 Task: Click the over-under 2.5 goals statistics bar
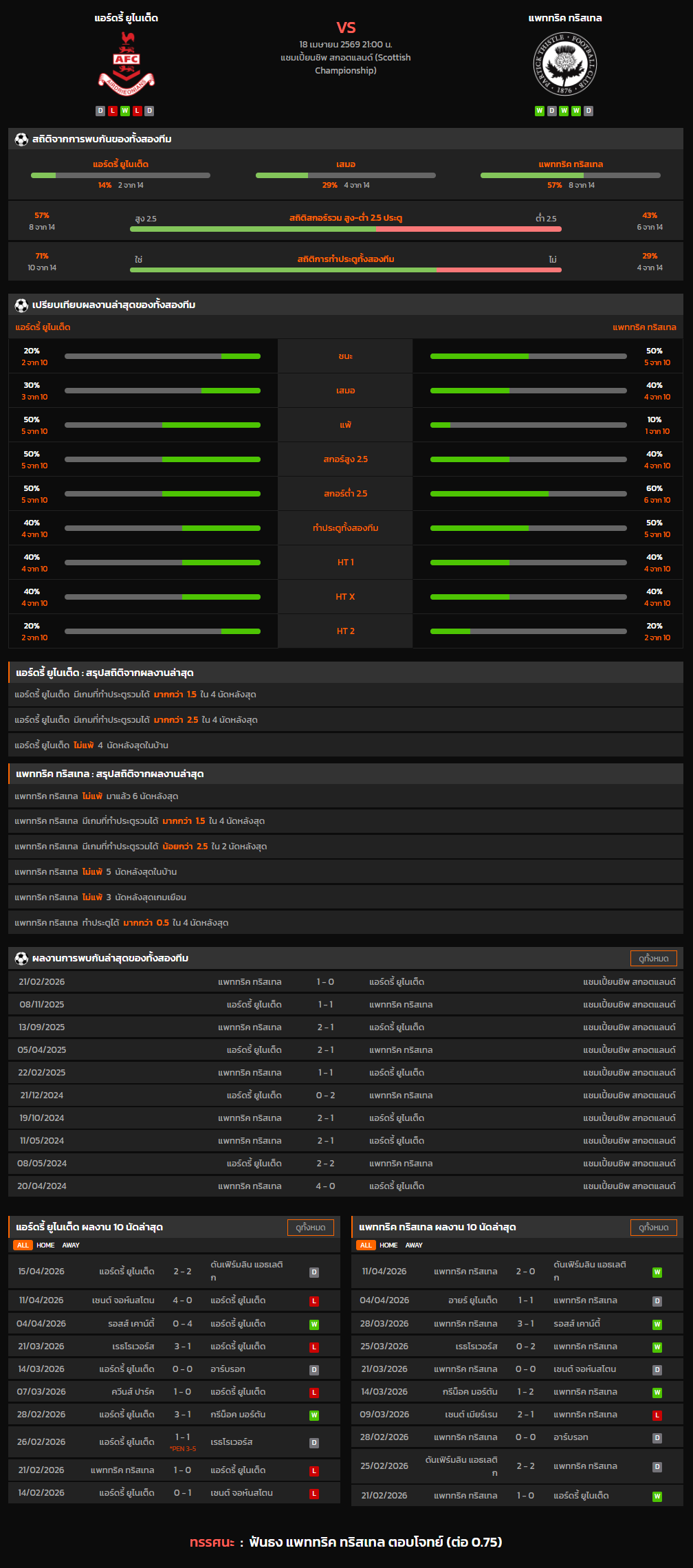346,229
